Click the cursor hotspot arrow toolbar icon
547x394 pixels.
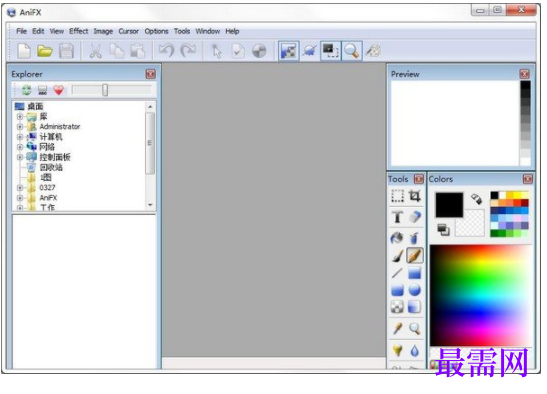click(217, 51)
